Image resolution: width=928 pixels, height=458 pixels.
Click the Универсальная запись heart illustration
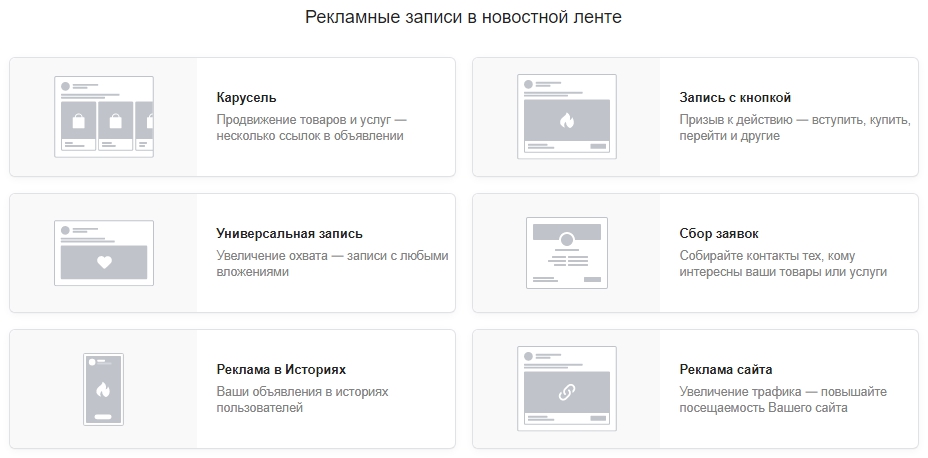104,253
